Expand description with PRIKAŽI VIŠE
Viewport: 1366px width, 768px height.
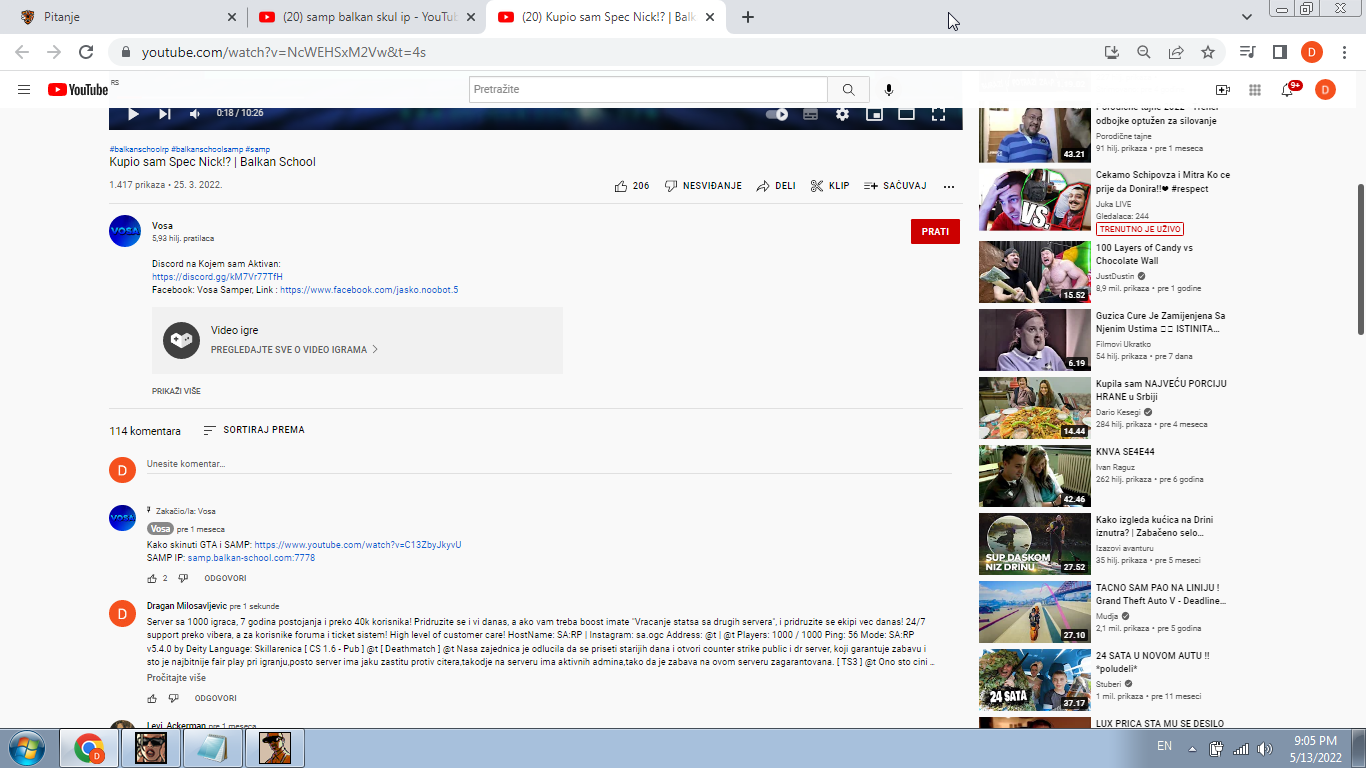tap(176, 391)
